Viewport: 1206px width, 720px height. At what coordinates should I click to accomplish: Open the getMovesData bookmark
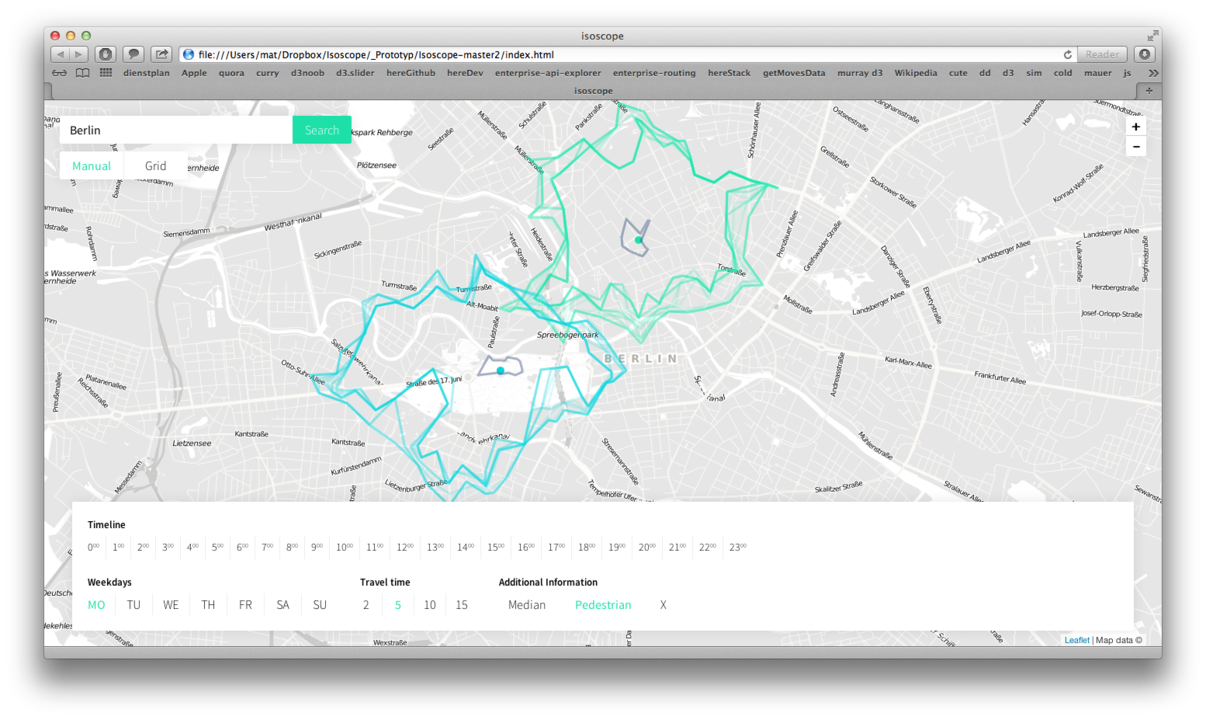[794, 73]
